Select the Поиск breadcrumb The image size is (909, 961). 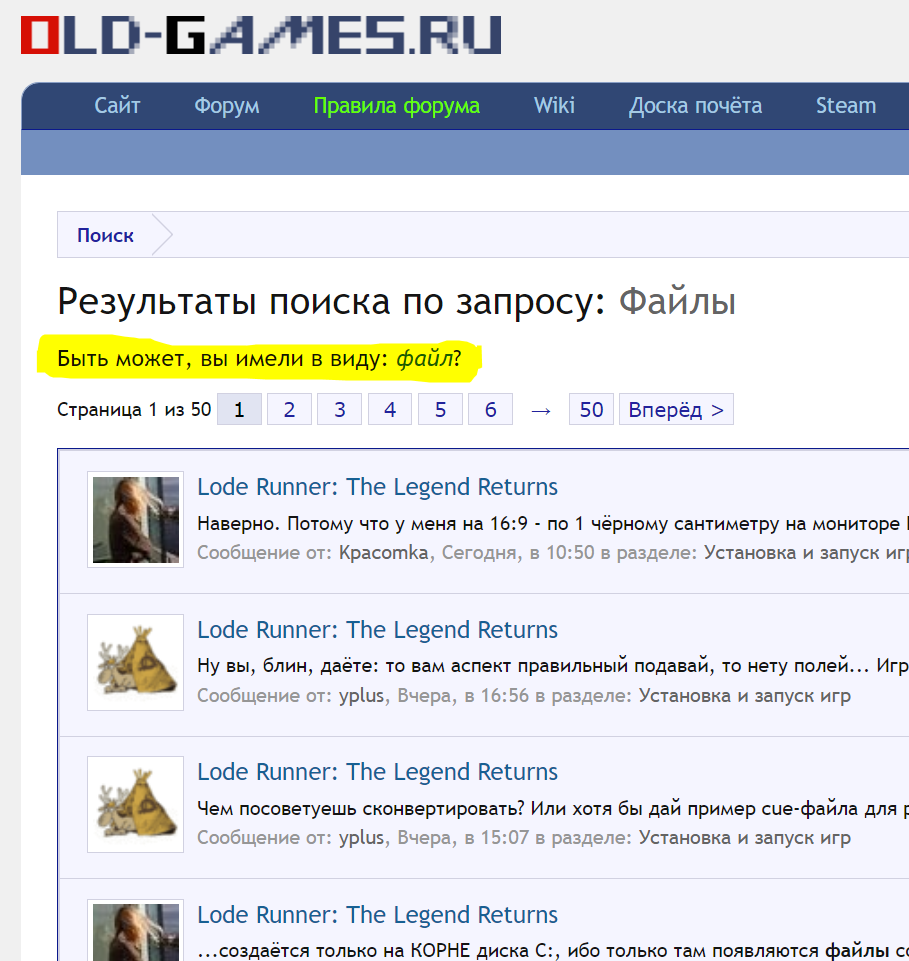[x=105, y=235]
